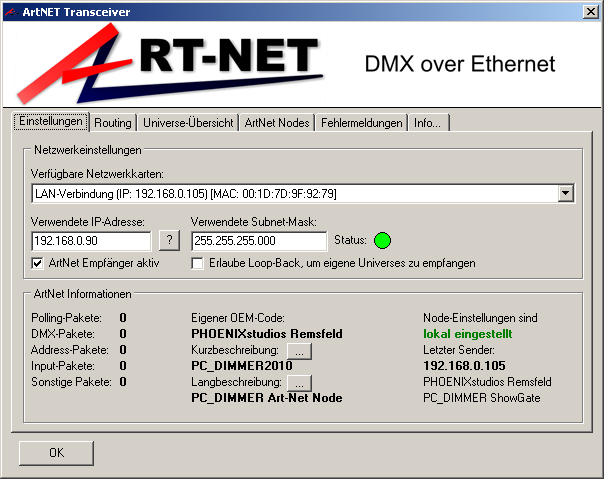
Task: Open the Universe-Übersicht tab
Action: tap(188, 123)
